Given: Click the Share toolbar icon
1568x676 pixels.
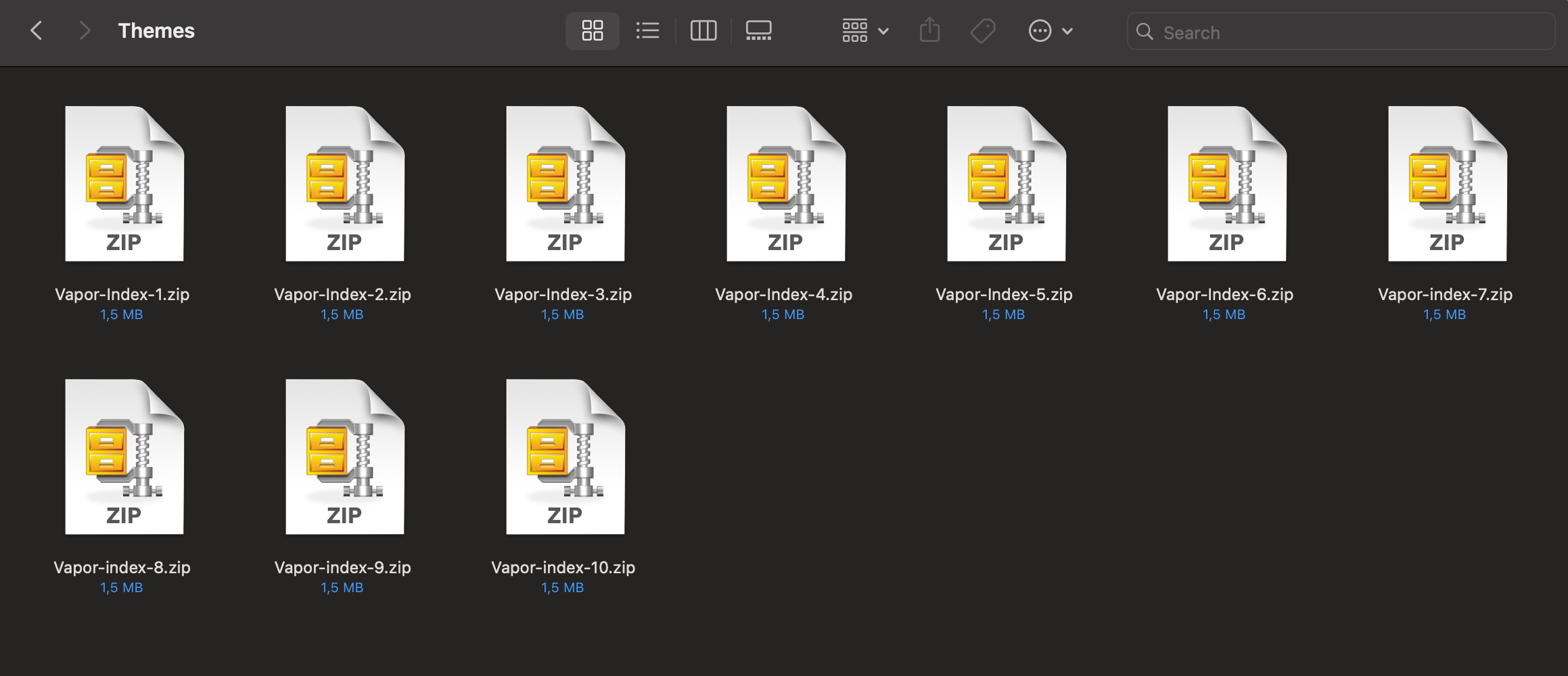Looking at the screenshot, I should pos(929,30).
